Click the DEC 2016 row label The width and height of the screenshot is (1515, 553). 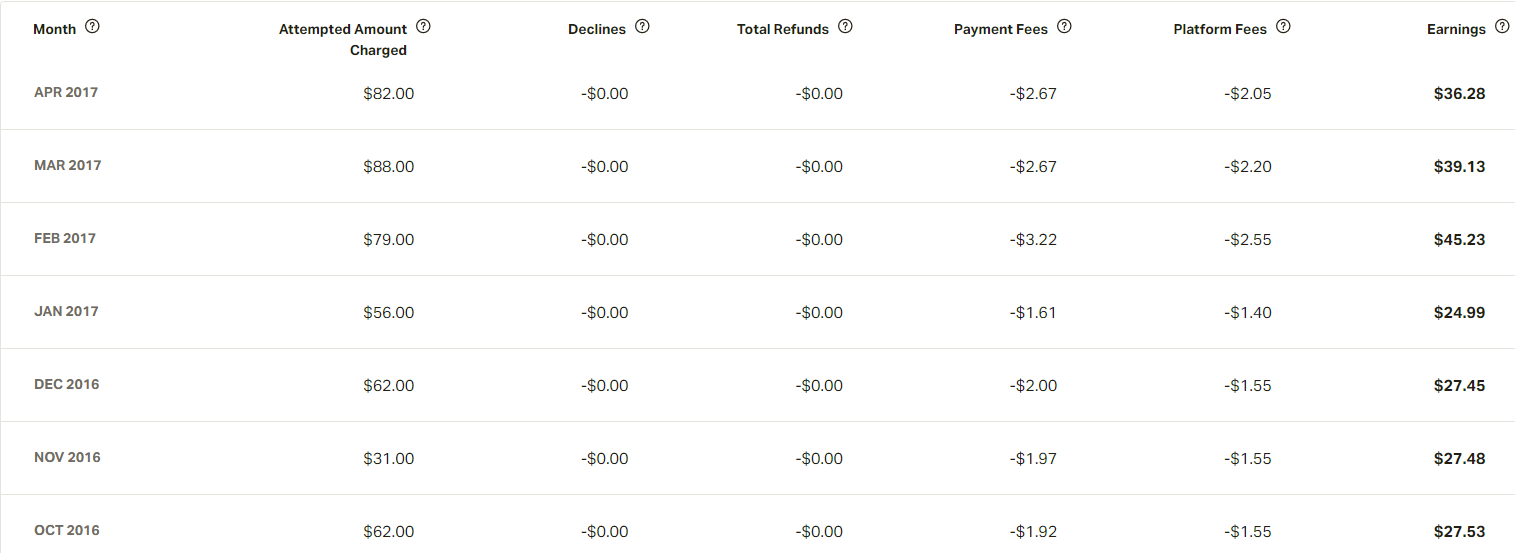[x=67, y=384]
